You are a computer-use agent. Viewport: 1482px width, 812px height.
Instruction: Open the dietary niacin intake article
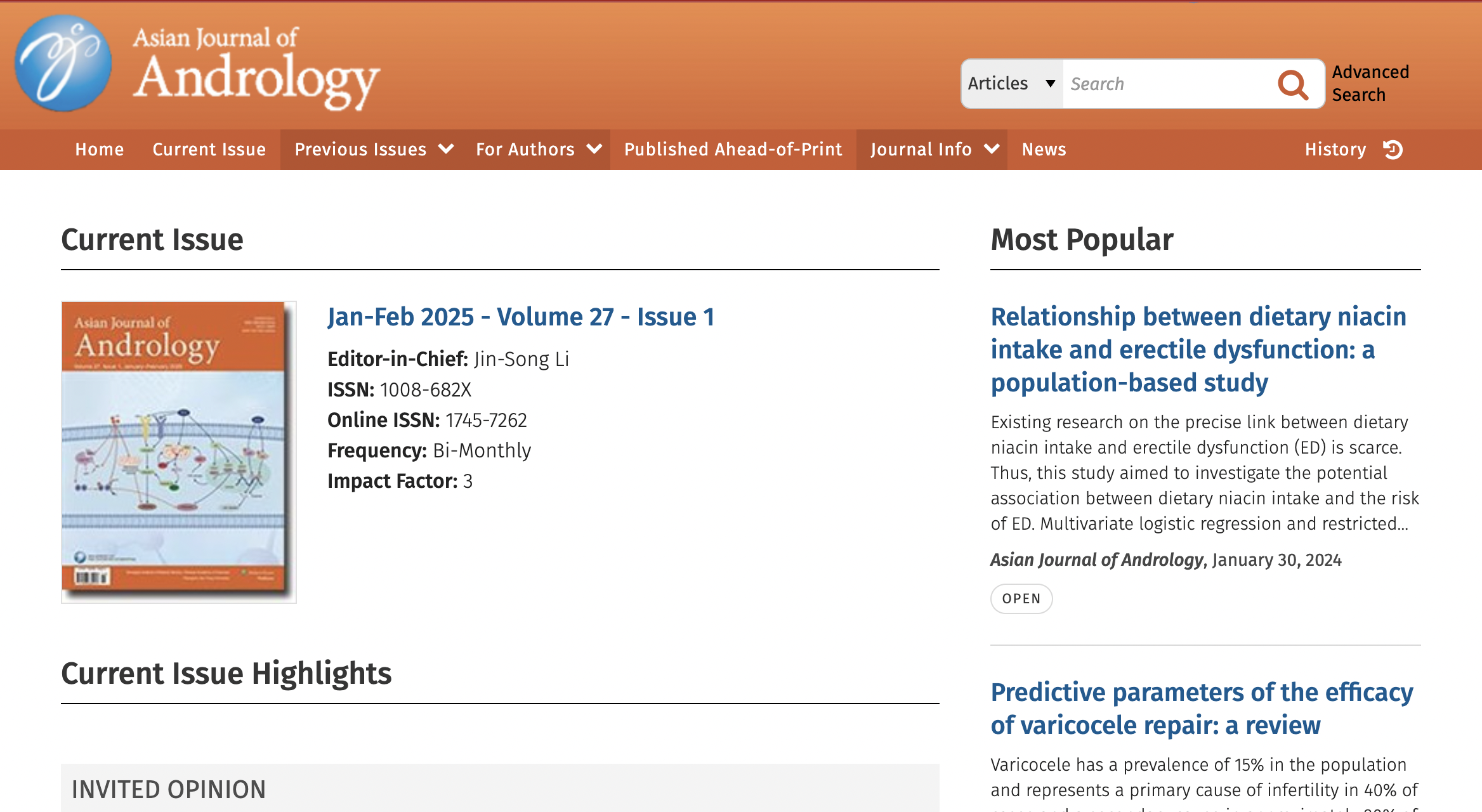point(1198,350)
